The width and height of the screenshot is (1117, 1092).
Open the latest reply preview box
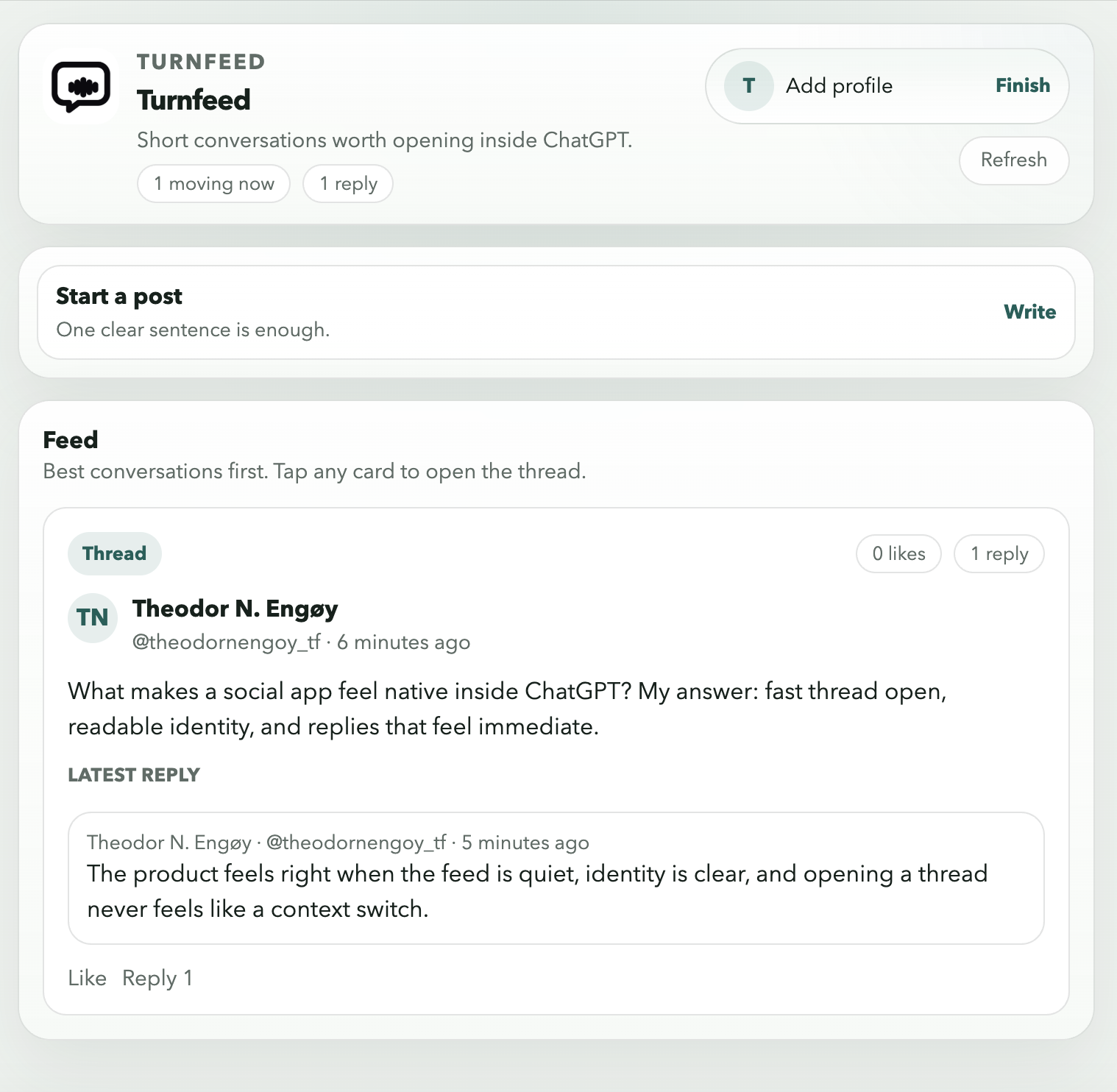pyautogui.click(x=556, y=878)
